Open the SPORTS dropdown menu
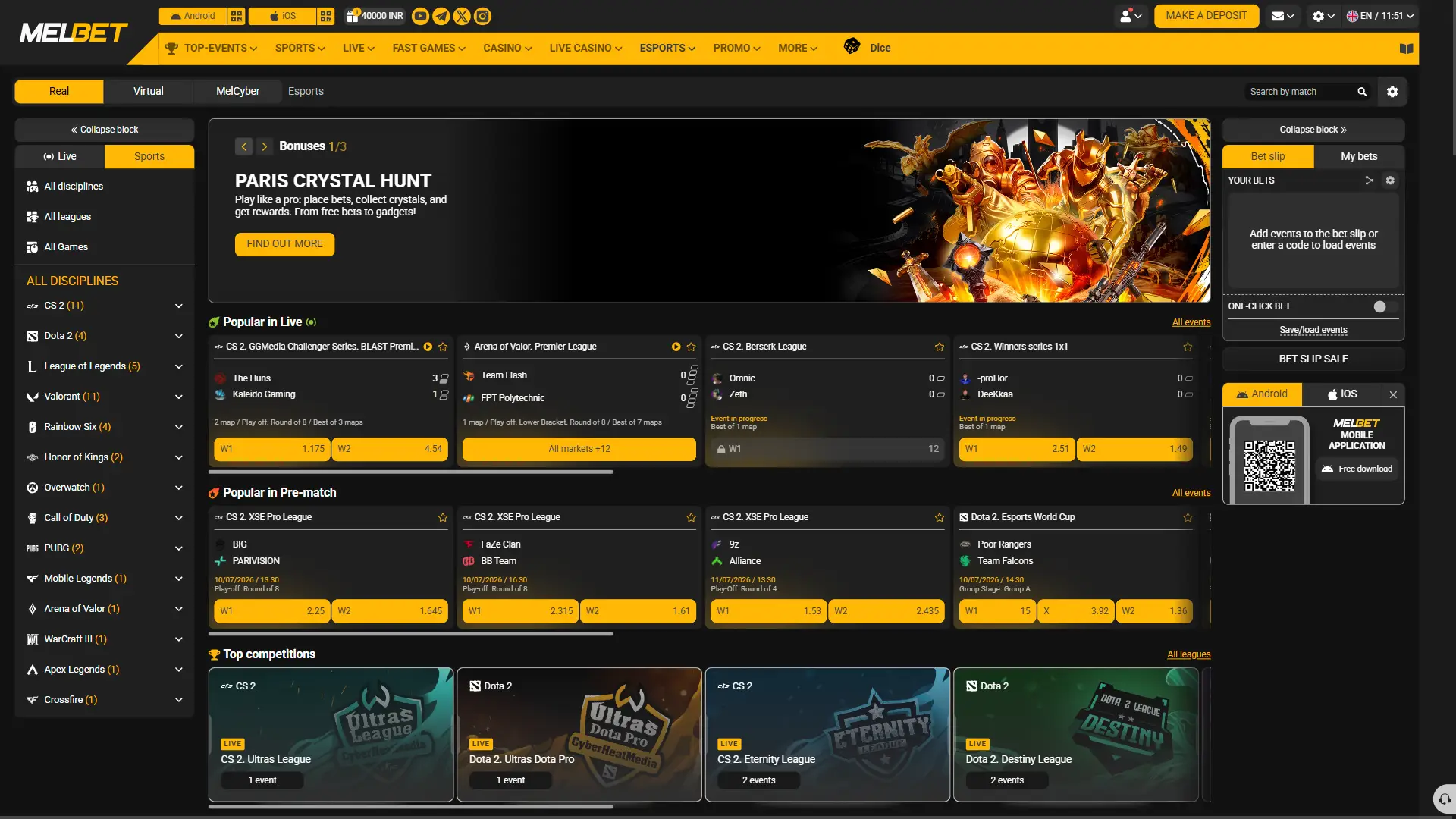The width and height of the screenshot is (1456, 819). tap(300, 48)
